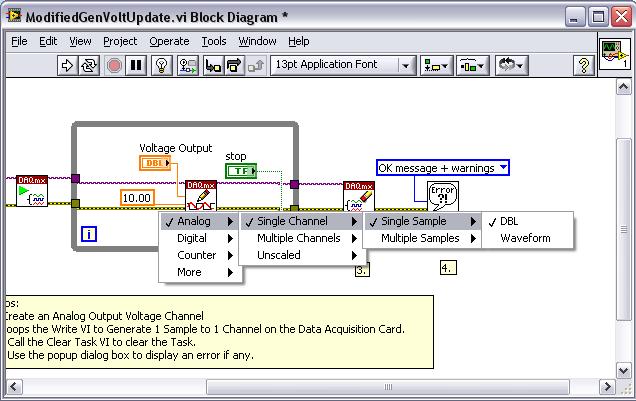This screenshot has height=401, width=636.
Task: Click the Step Into button
Action: pos(213,65)
